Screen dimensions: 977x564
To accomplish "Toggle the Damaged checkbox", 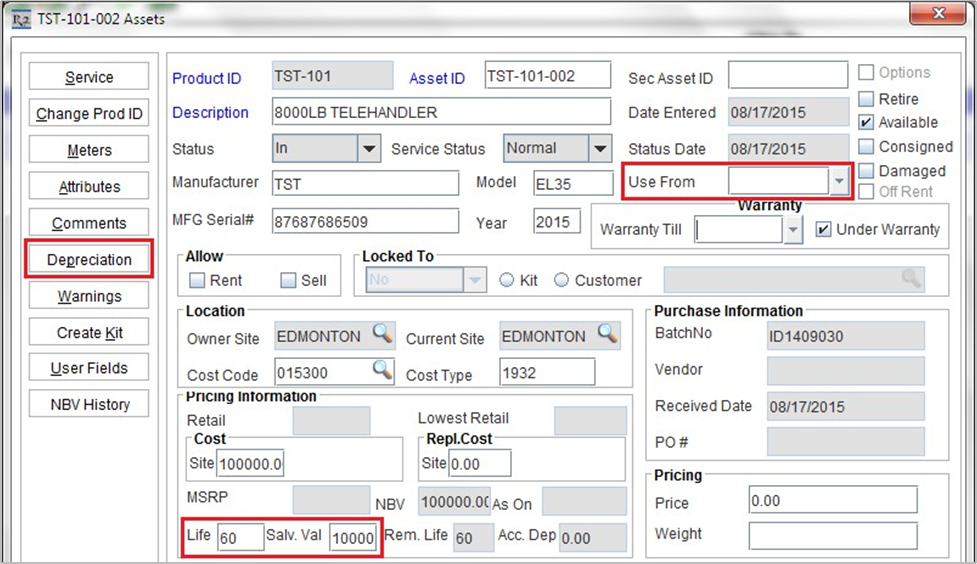I will coord(866,171).
